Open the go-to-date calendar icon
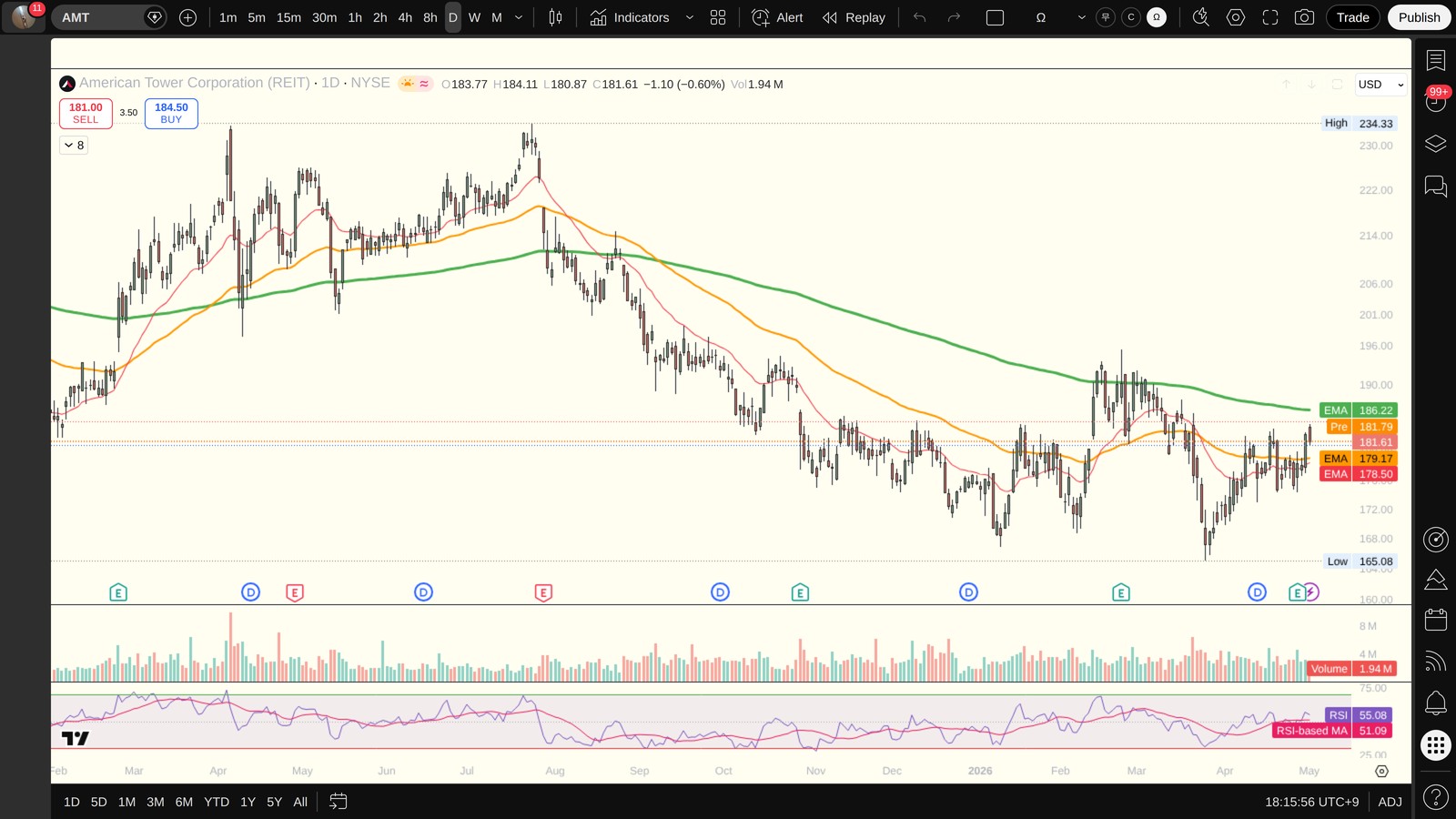Screen dimensions: 1456x819 (x=339, y=802)
